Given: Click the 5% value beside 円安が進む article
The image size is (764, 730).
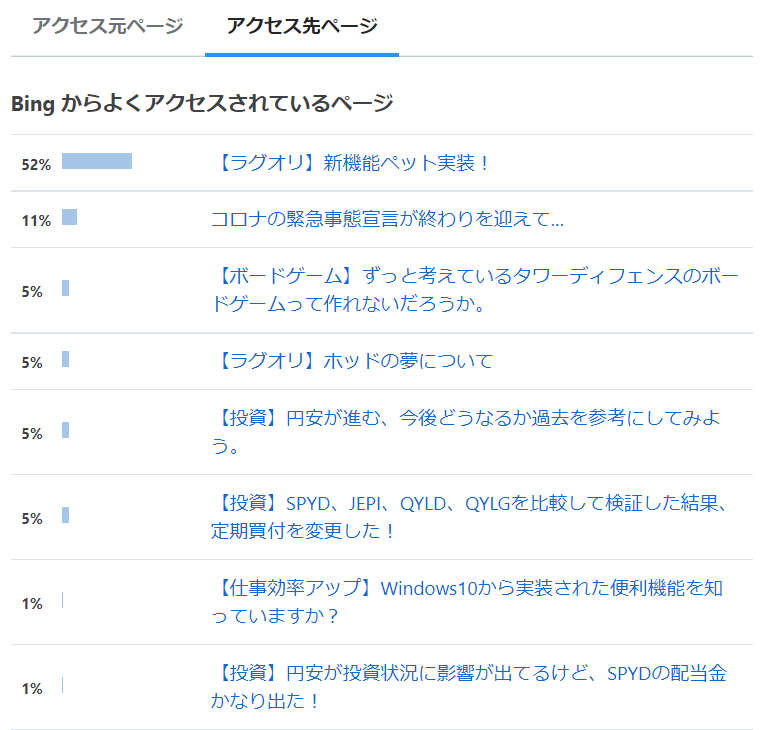Looking at the screenshot, I should pyautogui.click(x=32, y=434).
